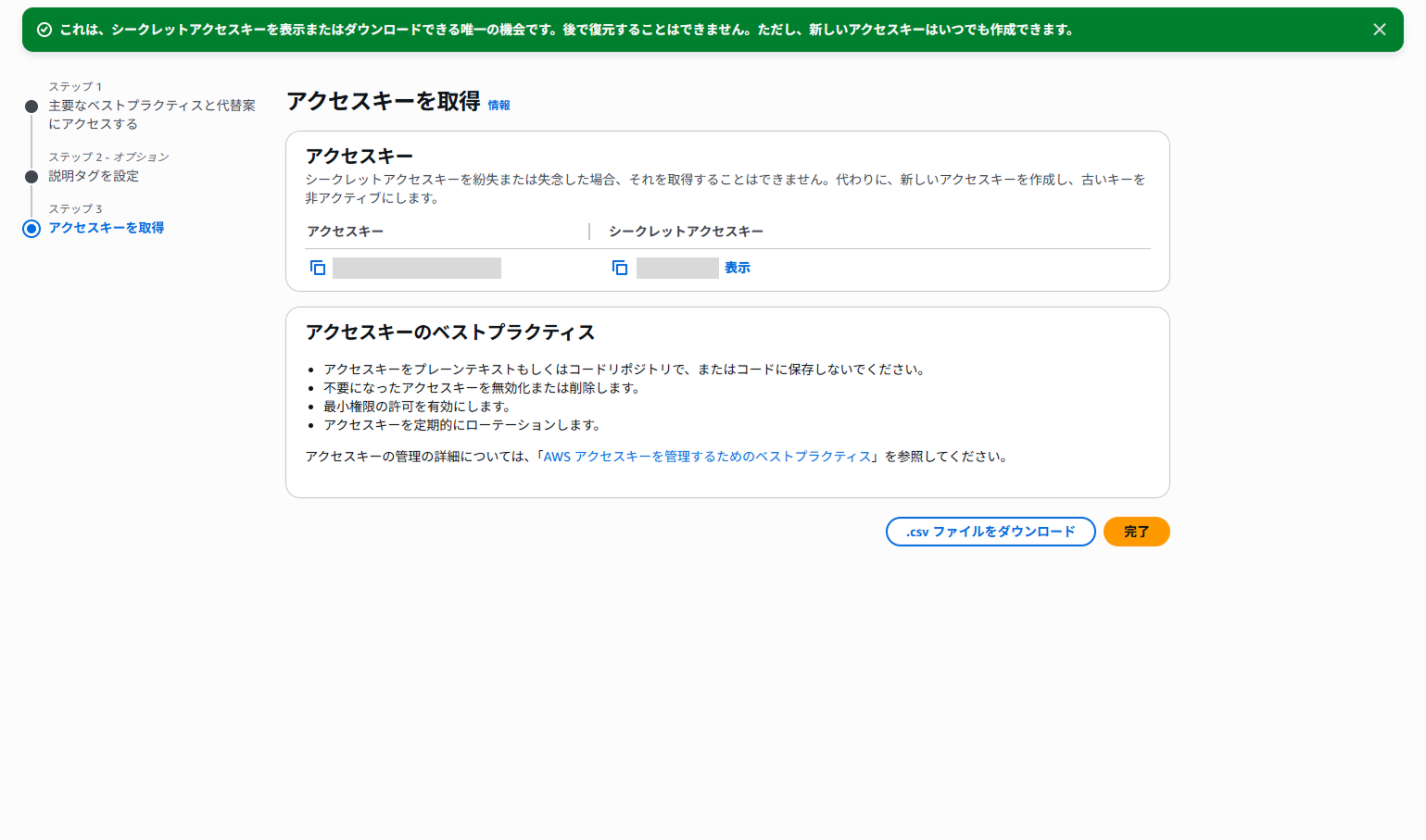Open the 情報 info link beside heading
The image size is (1426, 840).
click(498, 106)
